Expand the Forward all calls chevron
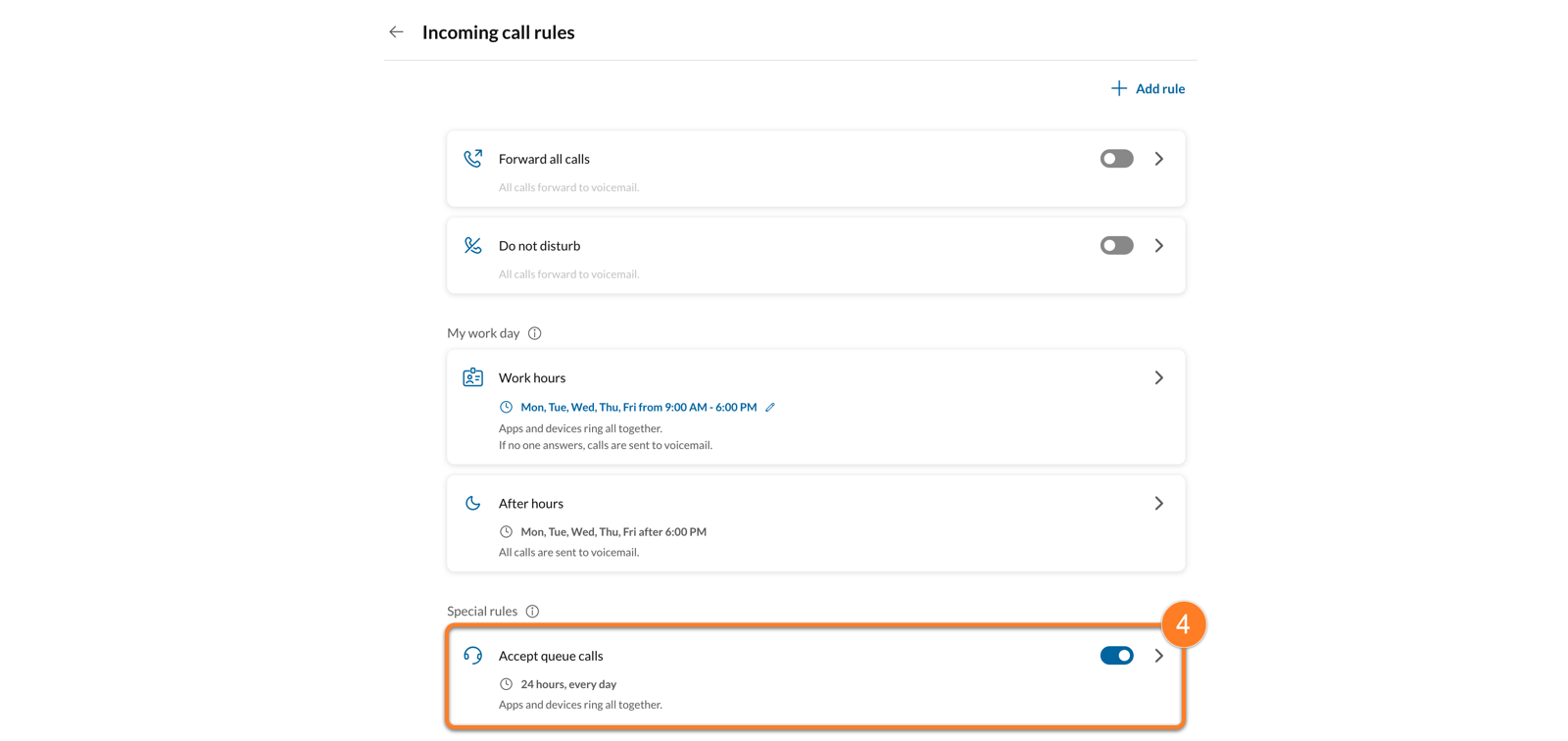1568x741 pixels. coord(1158,159)
